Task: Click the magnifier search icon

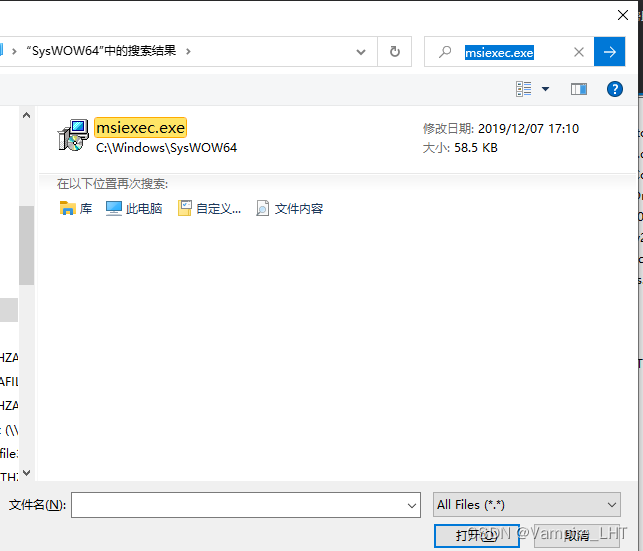Action: point(445,52)
